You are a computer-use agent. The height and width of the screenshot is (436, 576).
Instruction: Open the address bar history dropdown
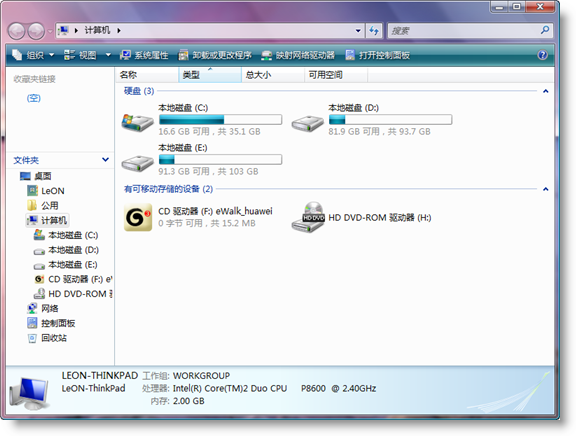[x=358, y=31]
